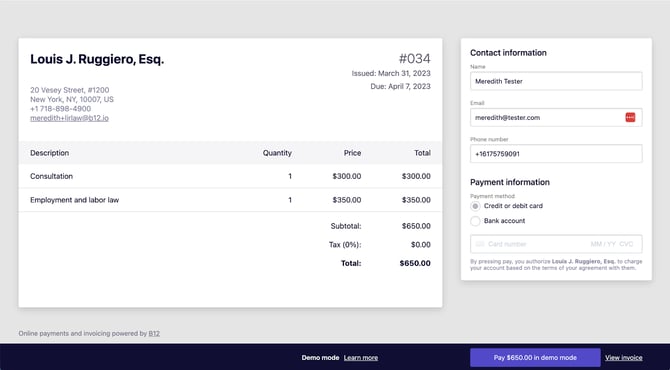
Task: Click the invoice number #034
Action: tap(414, 59)
